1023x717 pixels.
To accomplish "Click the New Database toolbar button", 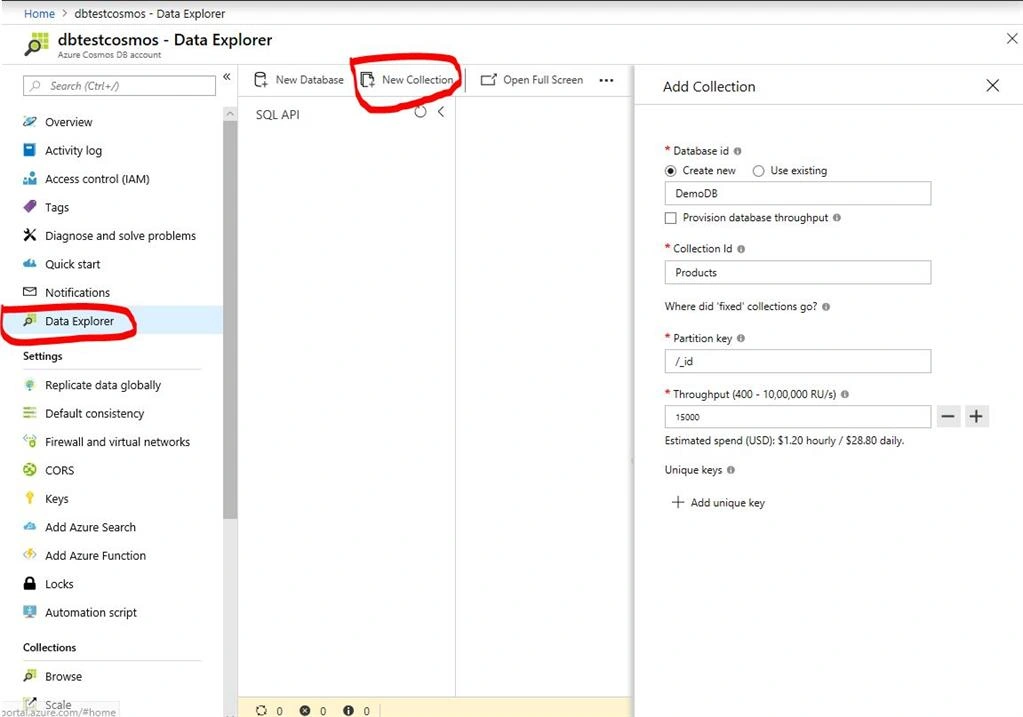I will 298,80.
